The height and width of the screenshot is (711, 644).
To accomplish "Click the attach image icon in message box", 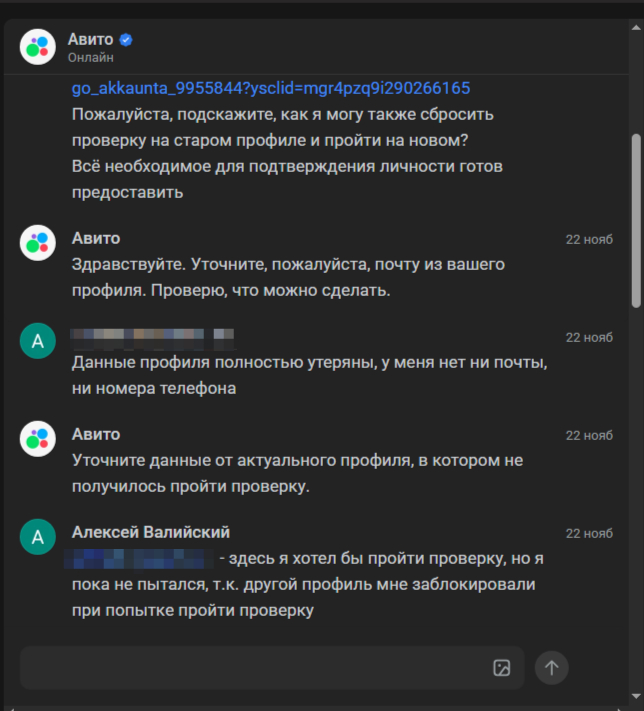I will point(502,668).
